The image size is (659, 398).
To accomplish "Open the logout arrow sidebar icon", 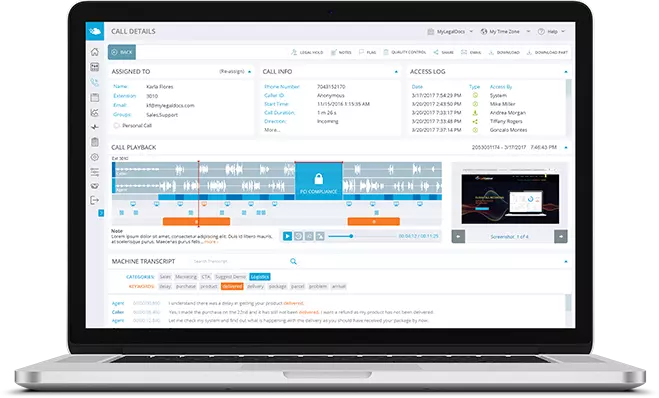I will (x=95, y=200).
